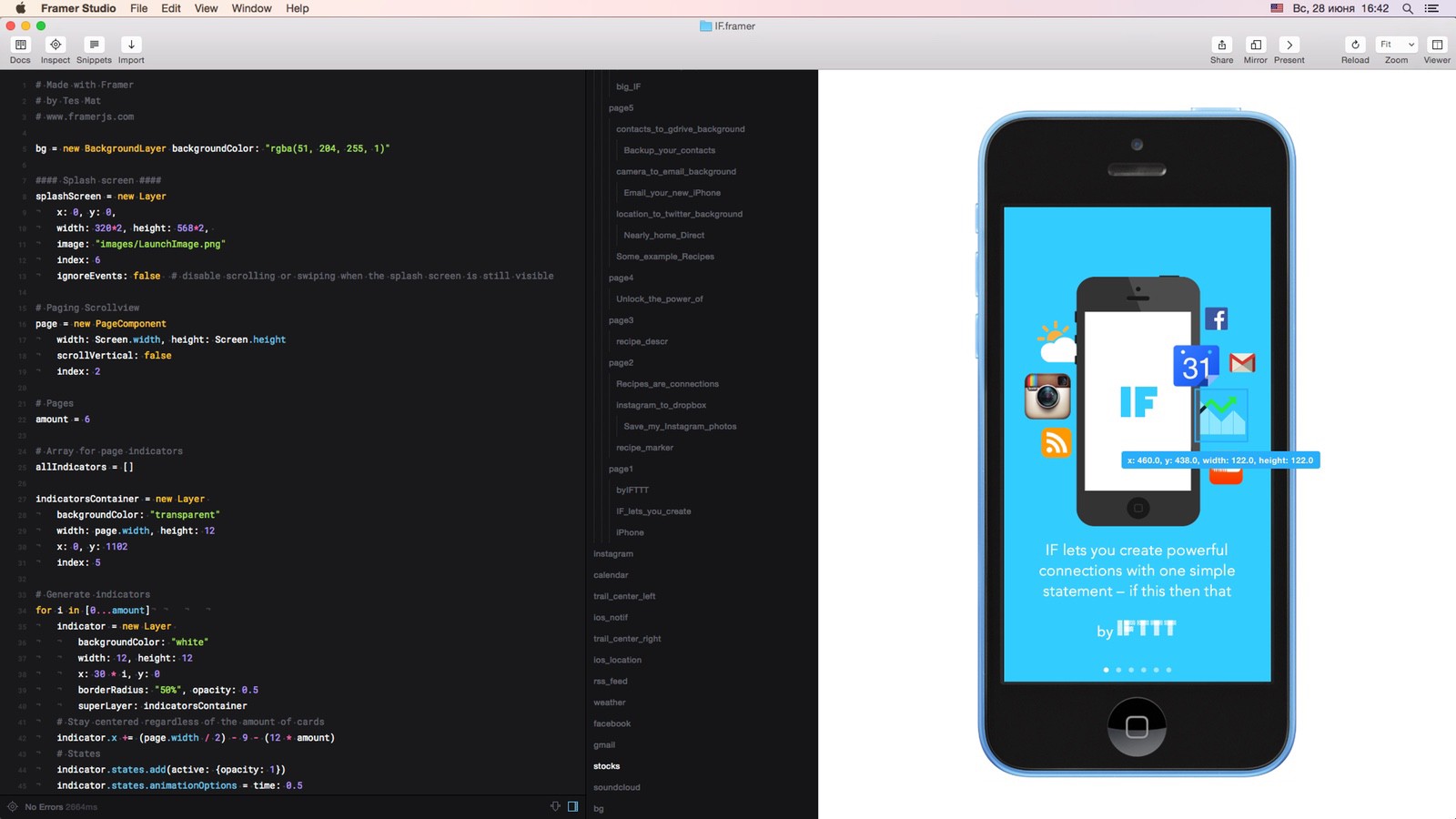Viewport: 1456px width, 819px height.
Task: Select Backup_your_contacts layer
Action: click(x=669, y=150)
